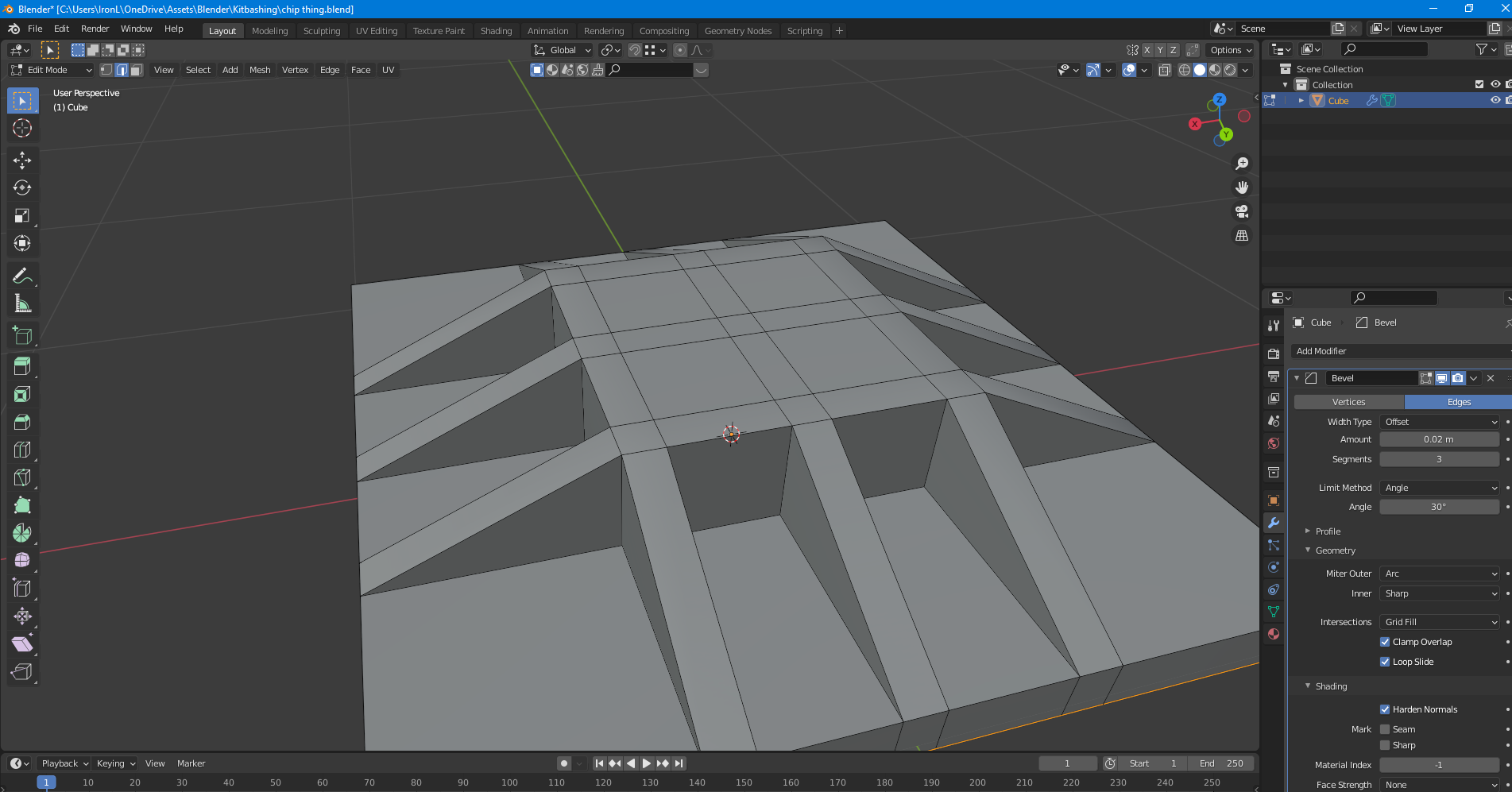The width and height of the screenshot is (1512, 792).
Task: Select the Bevel tool in toolbar
Action: coord(22,422)
